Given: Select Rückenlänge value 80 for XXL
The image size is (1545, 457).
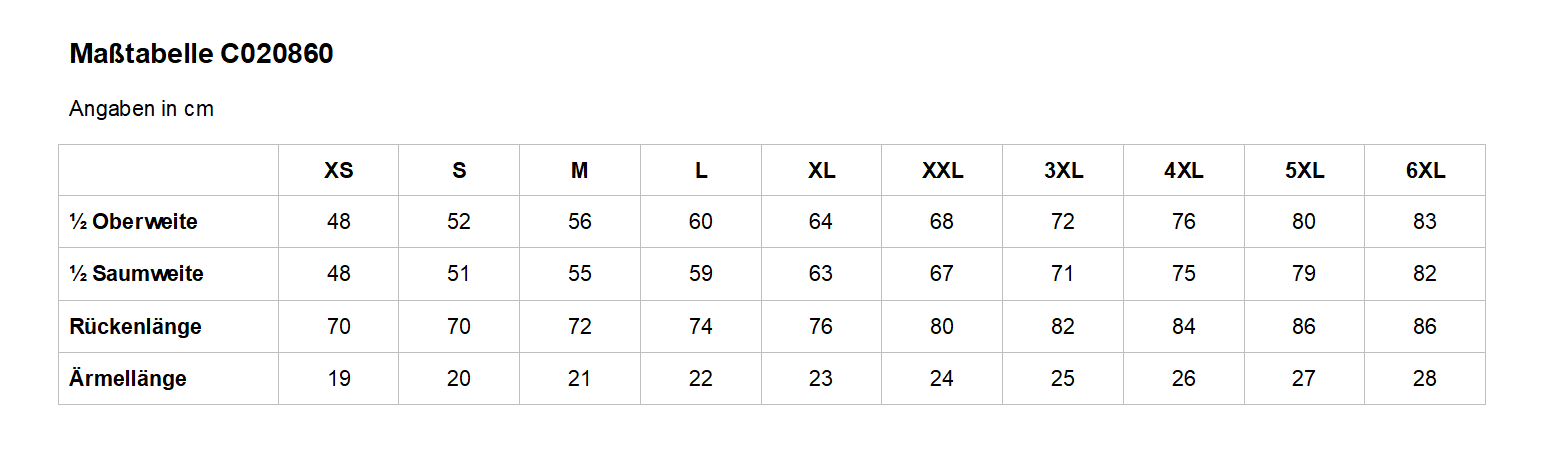Looking at the screenshot, I should point(942,327).
